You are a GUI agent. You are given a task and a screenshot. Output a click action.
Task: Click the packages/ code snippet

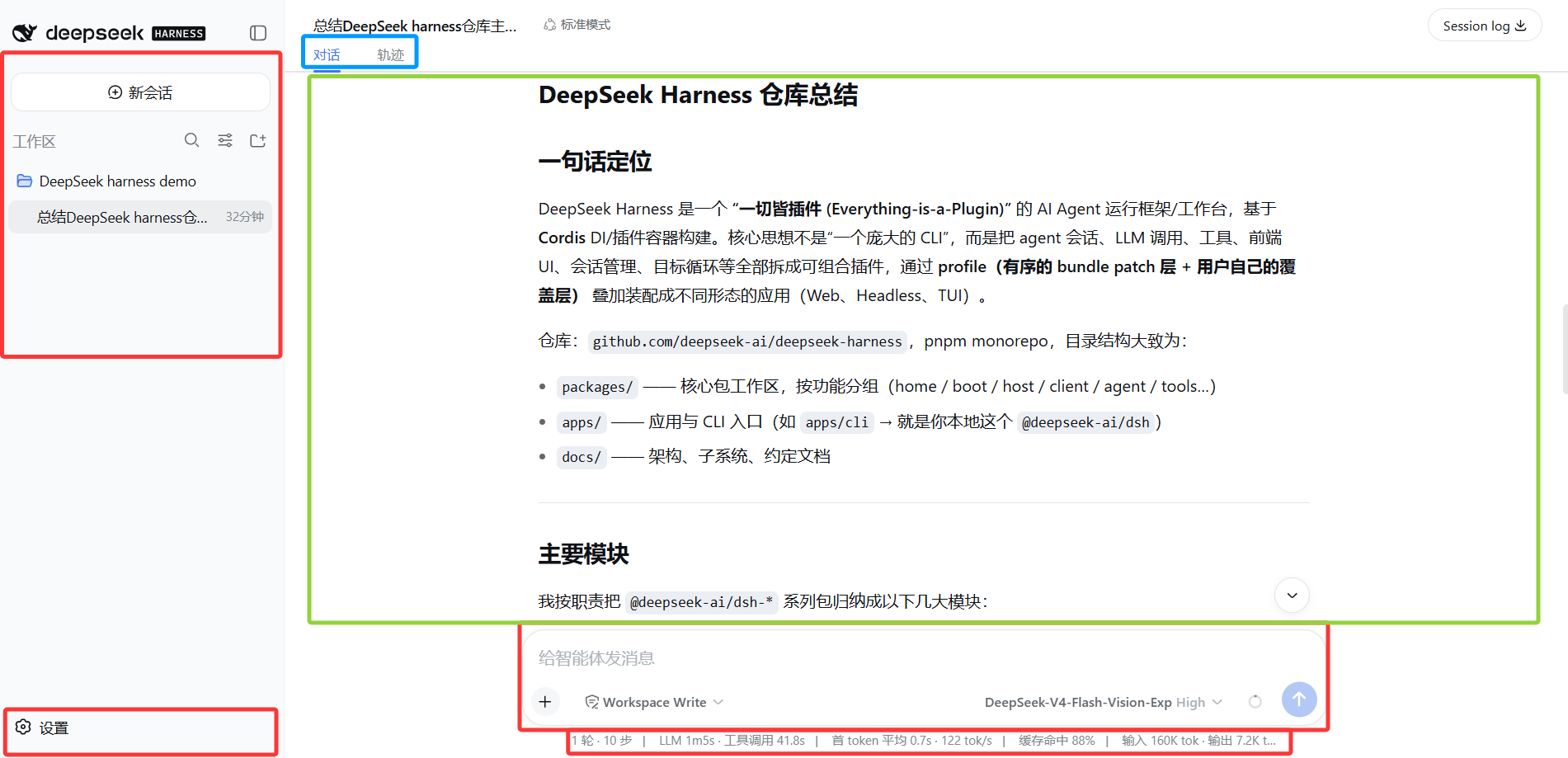597,387
